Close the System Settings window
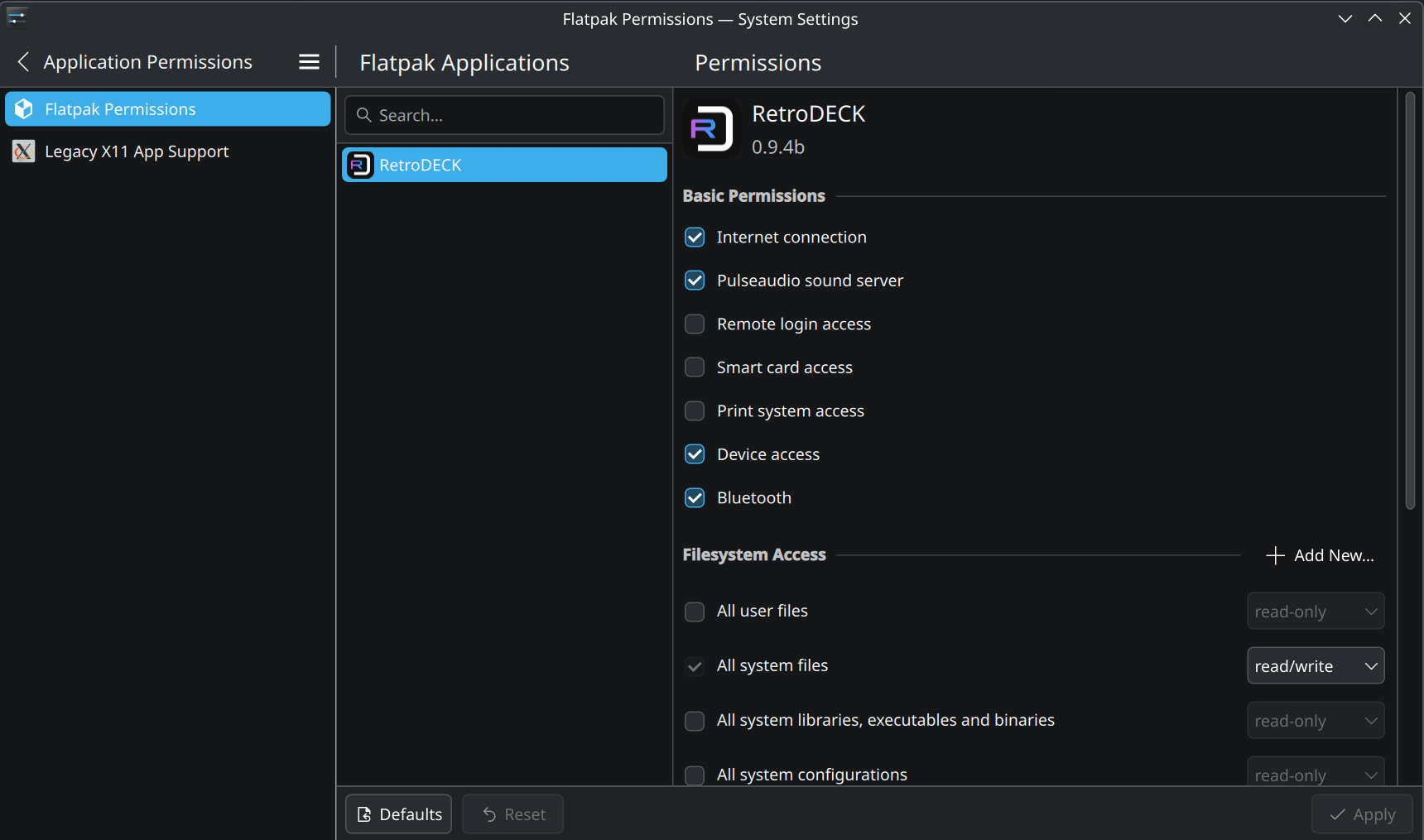The image size is (1424, 840). coord(1405,18)
